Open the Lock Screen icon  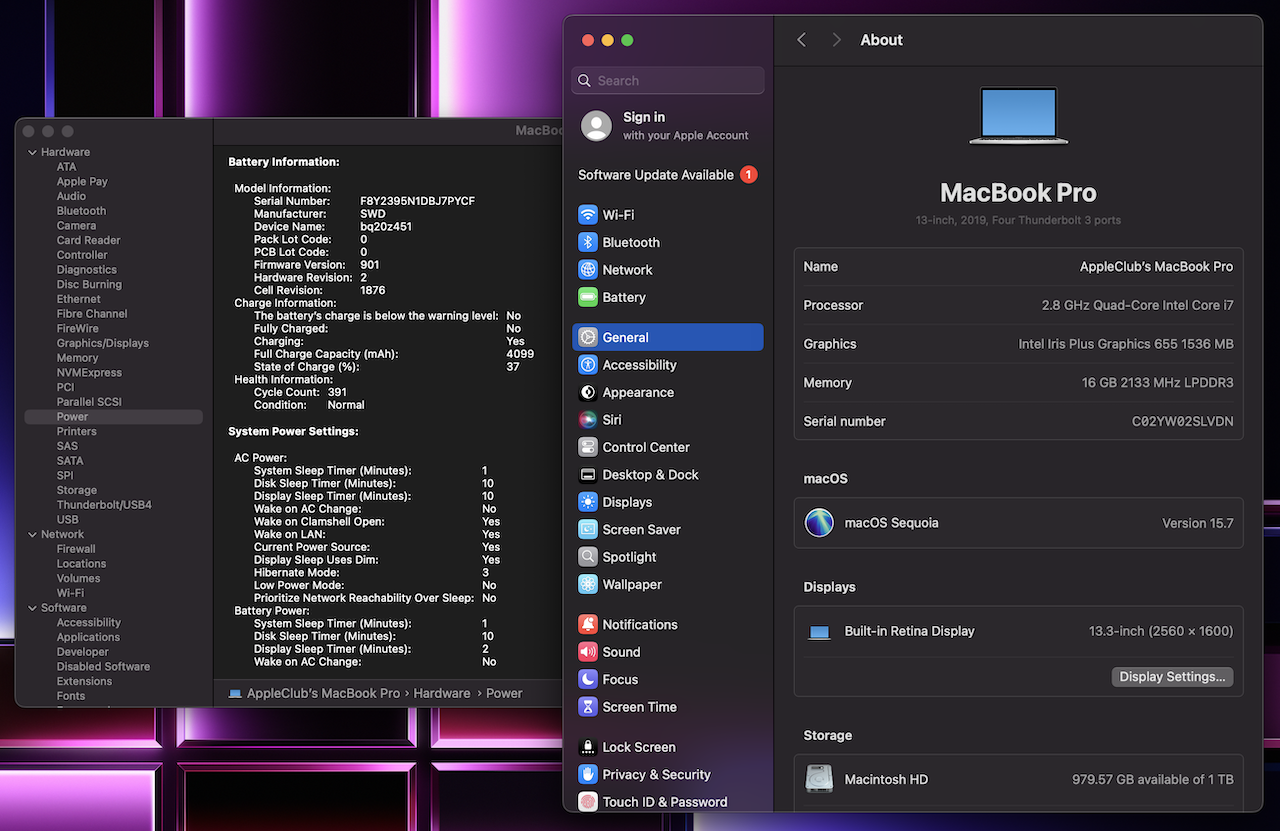click(x=588, y=747)
